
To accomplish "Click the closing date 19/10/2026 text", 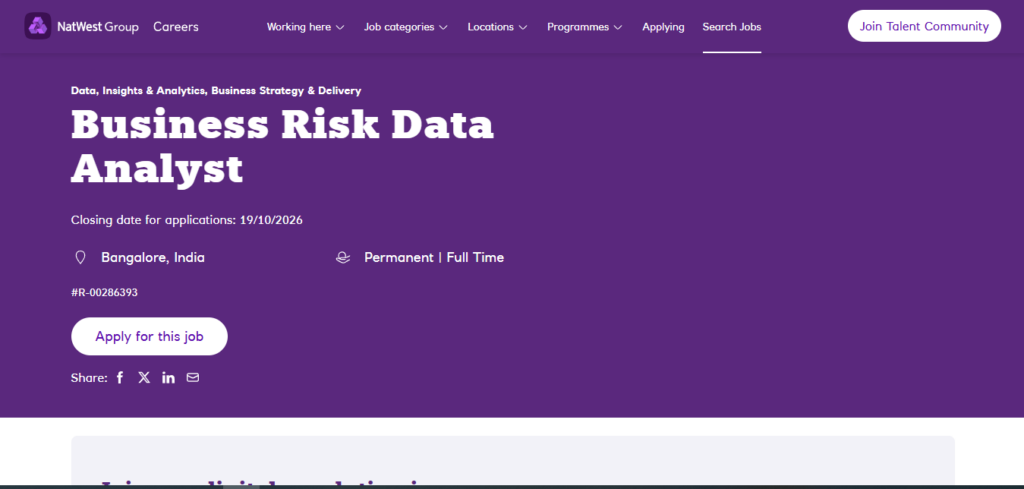I will (x=271, y=220).
